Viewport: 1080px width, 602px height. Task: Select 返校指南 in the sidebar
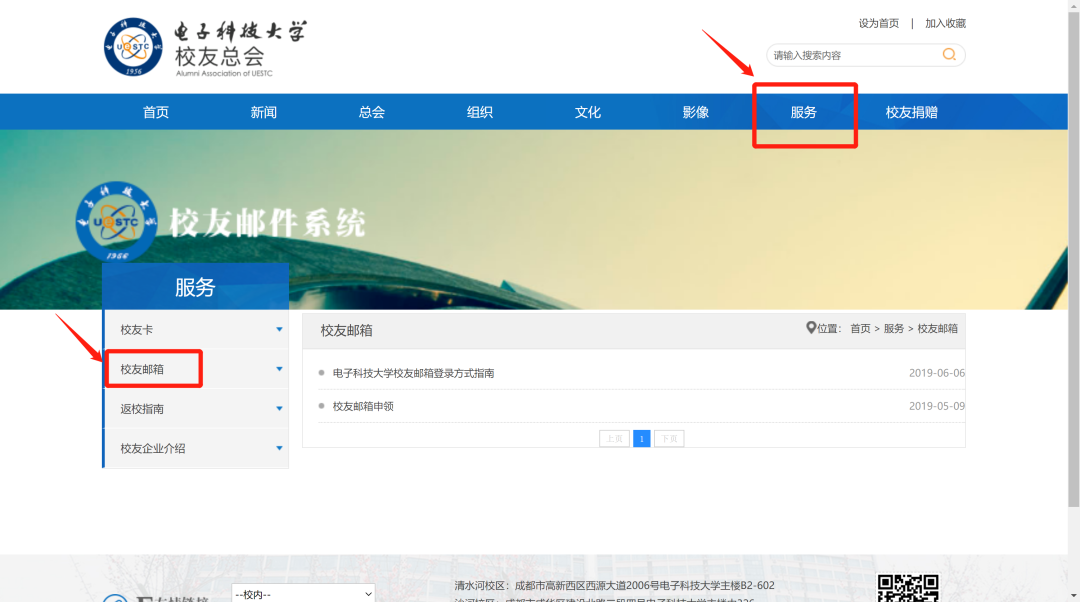coord(142,409)
